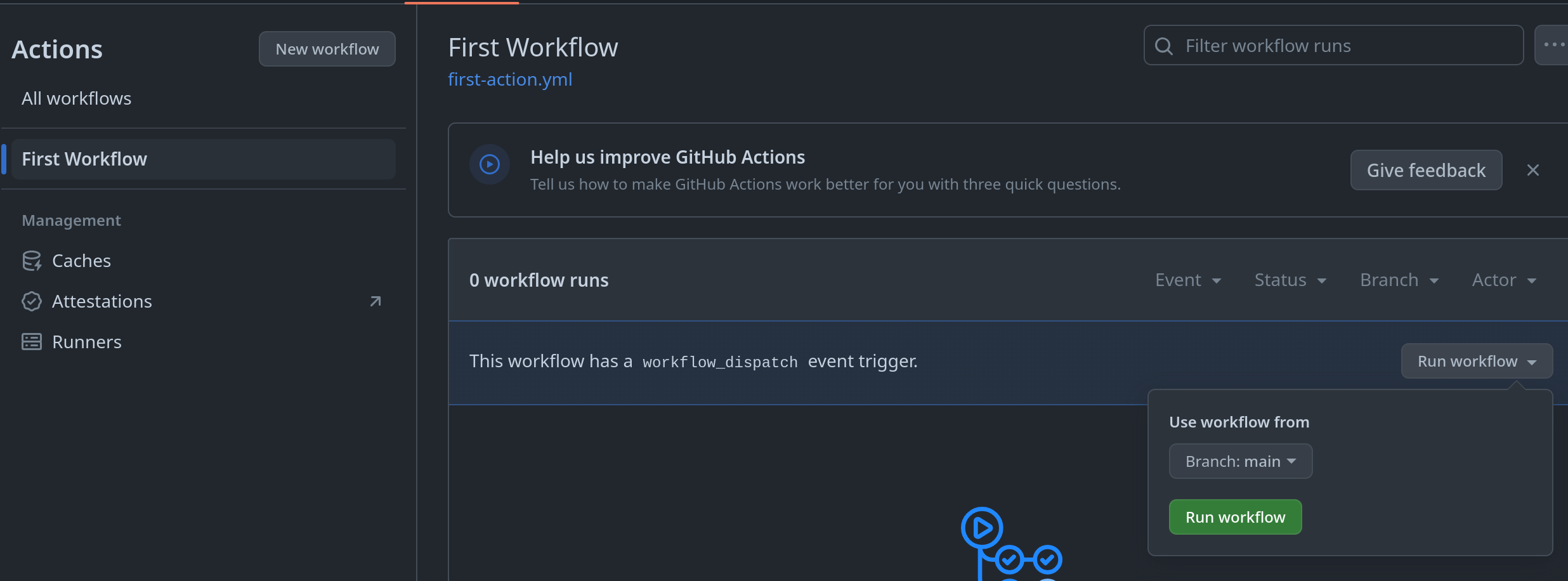Click the Attestations shield-check icon
1568x581 pixels.
point(32,301)
